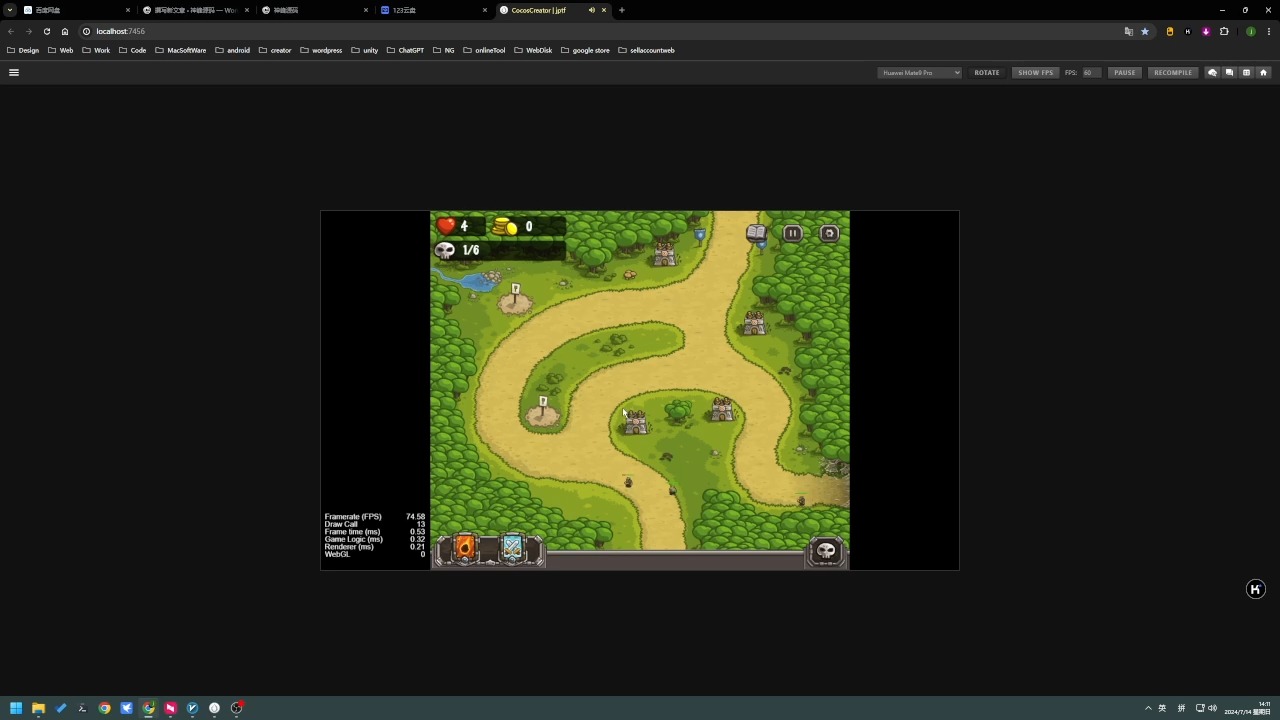
Task: Mute the CocosCreator tab audio icon
Action: [591, 10]
